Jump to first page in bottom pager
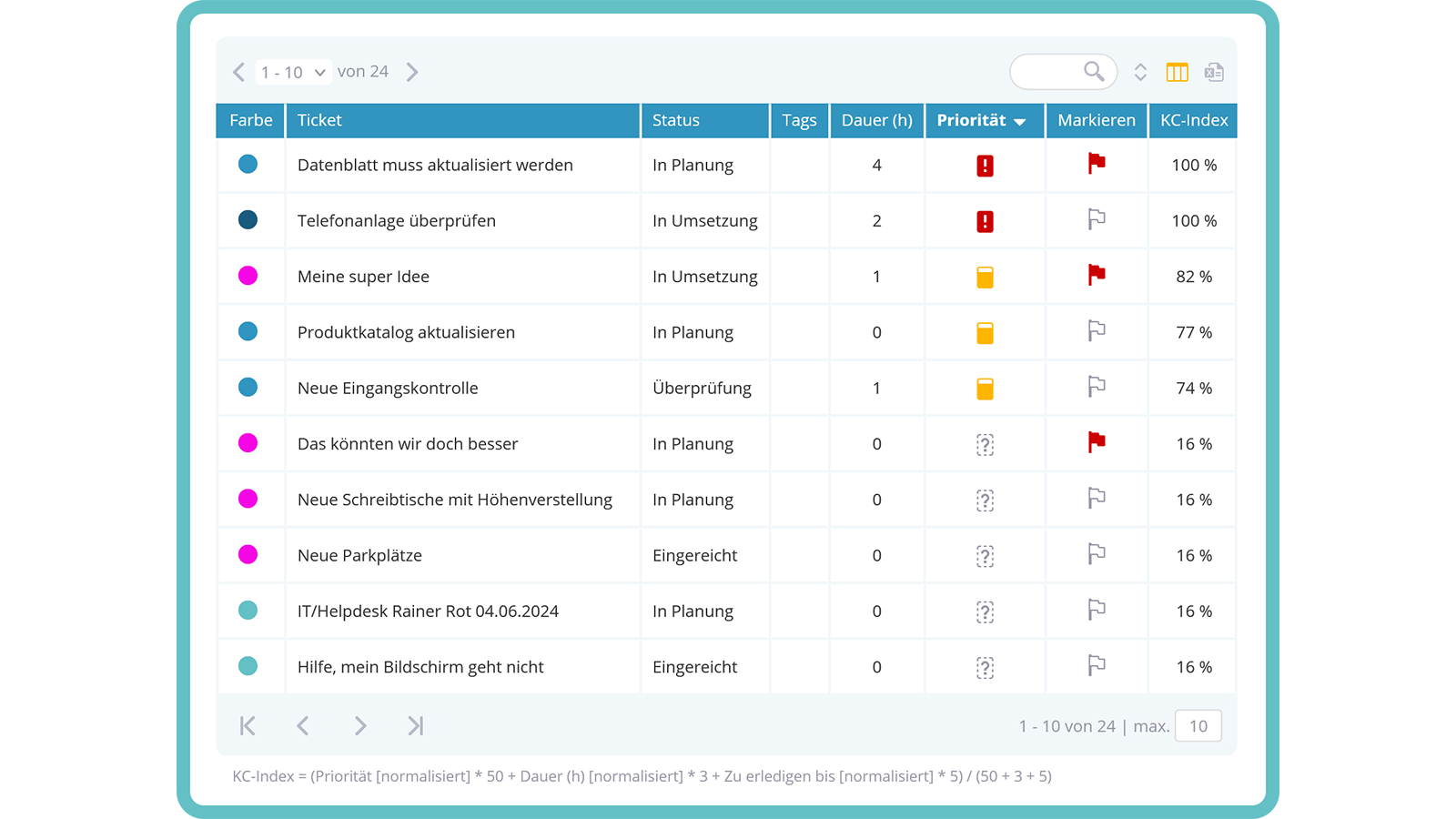Viewport: 1456px width, 819px height. pos(248,725)
